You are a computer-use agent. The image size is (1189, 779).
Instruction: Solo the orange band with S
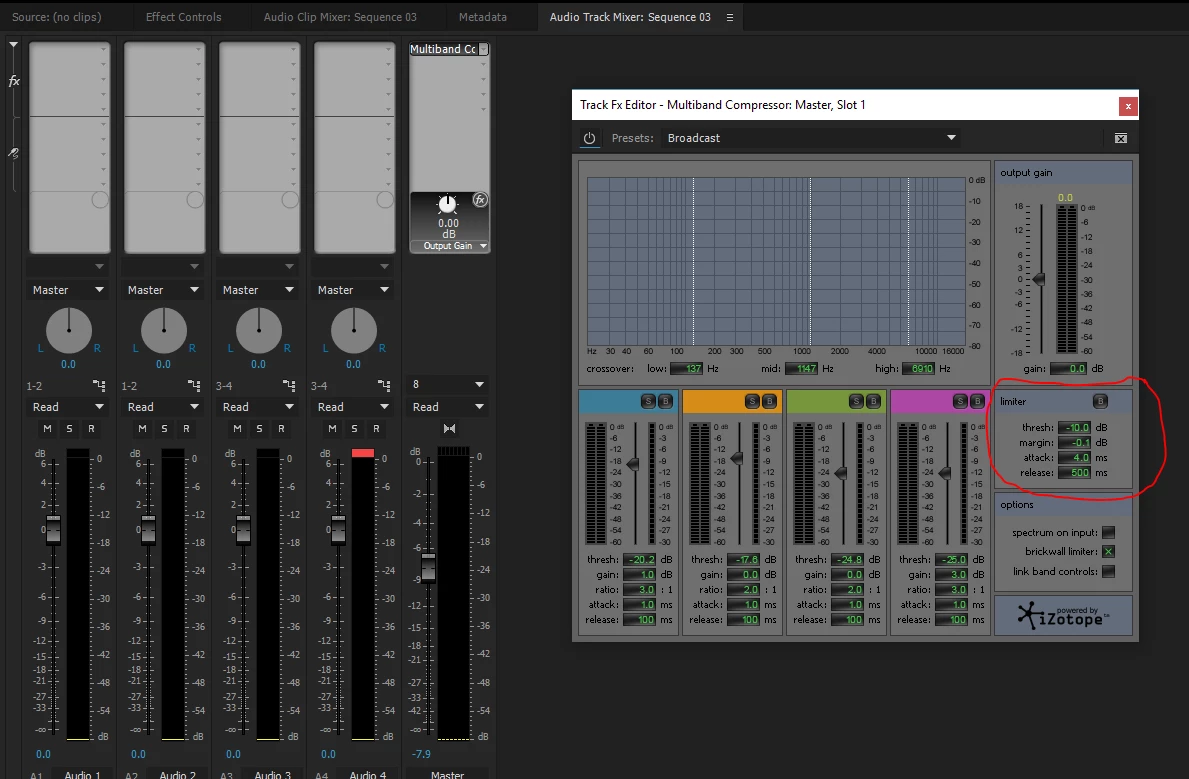(752, 401)
